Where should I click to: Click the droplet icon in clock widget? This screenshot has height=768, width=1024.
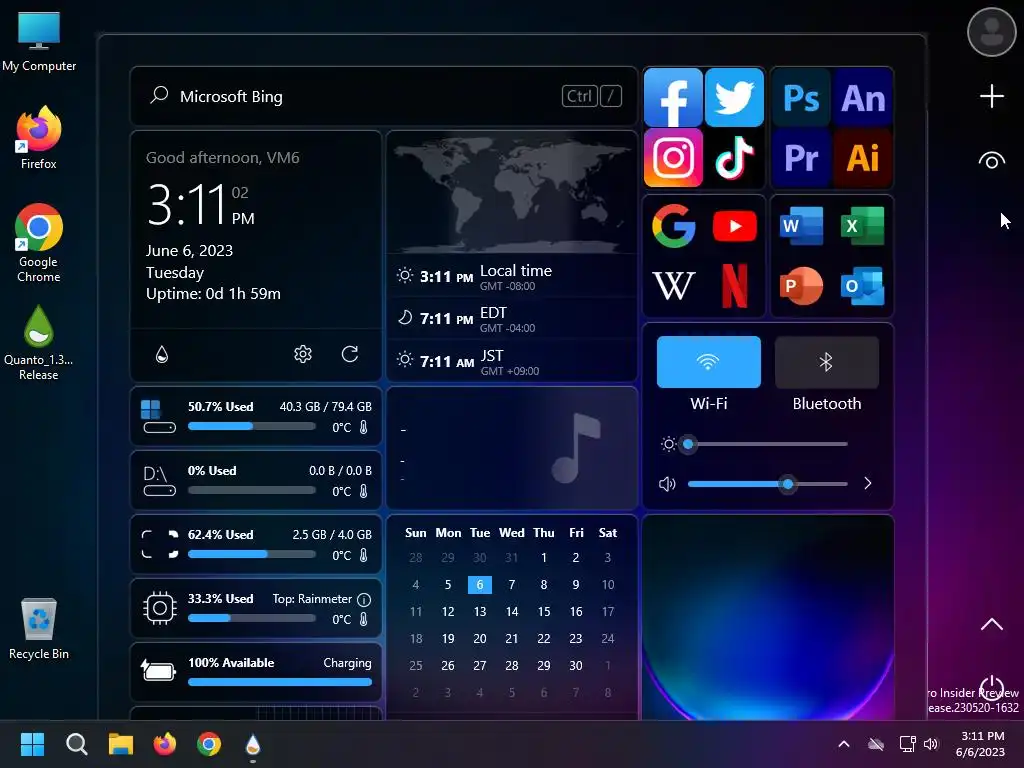tap(162, 354)
